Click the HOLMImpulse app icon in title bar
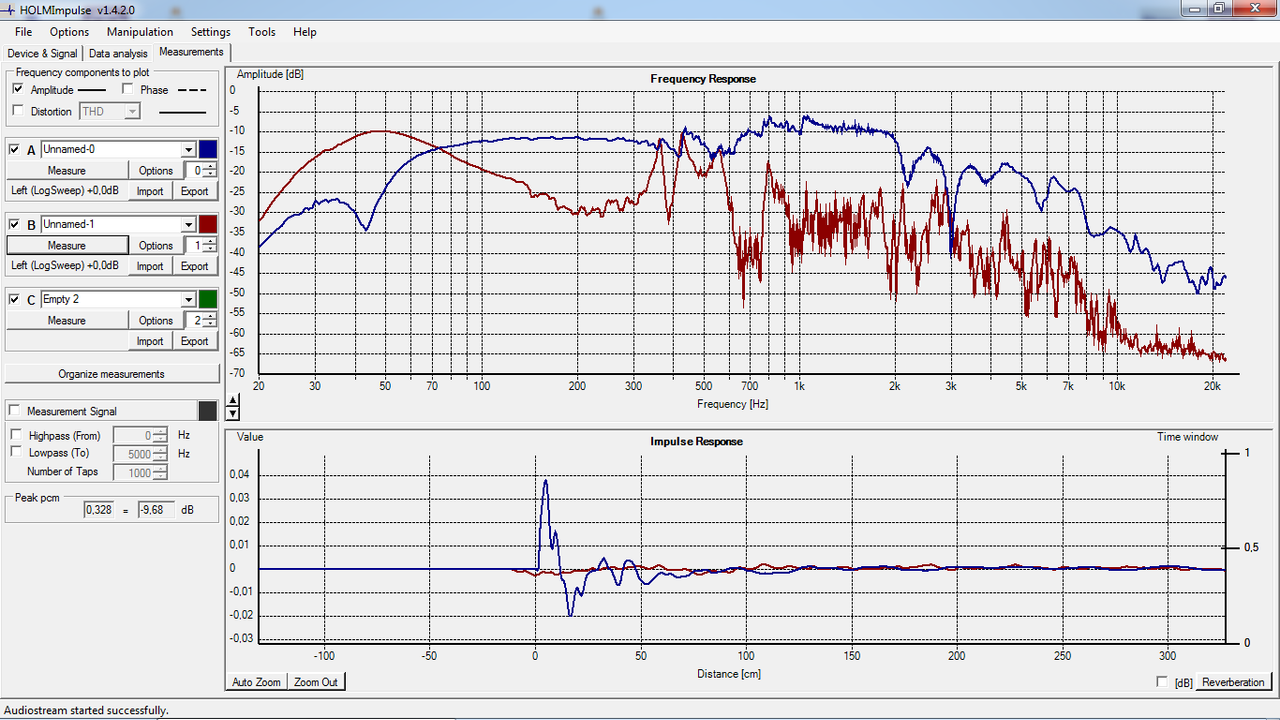Image resolution: width=1280 pixels, height=720 pixels. tap(10, 9)
